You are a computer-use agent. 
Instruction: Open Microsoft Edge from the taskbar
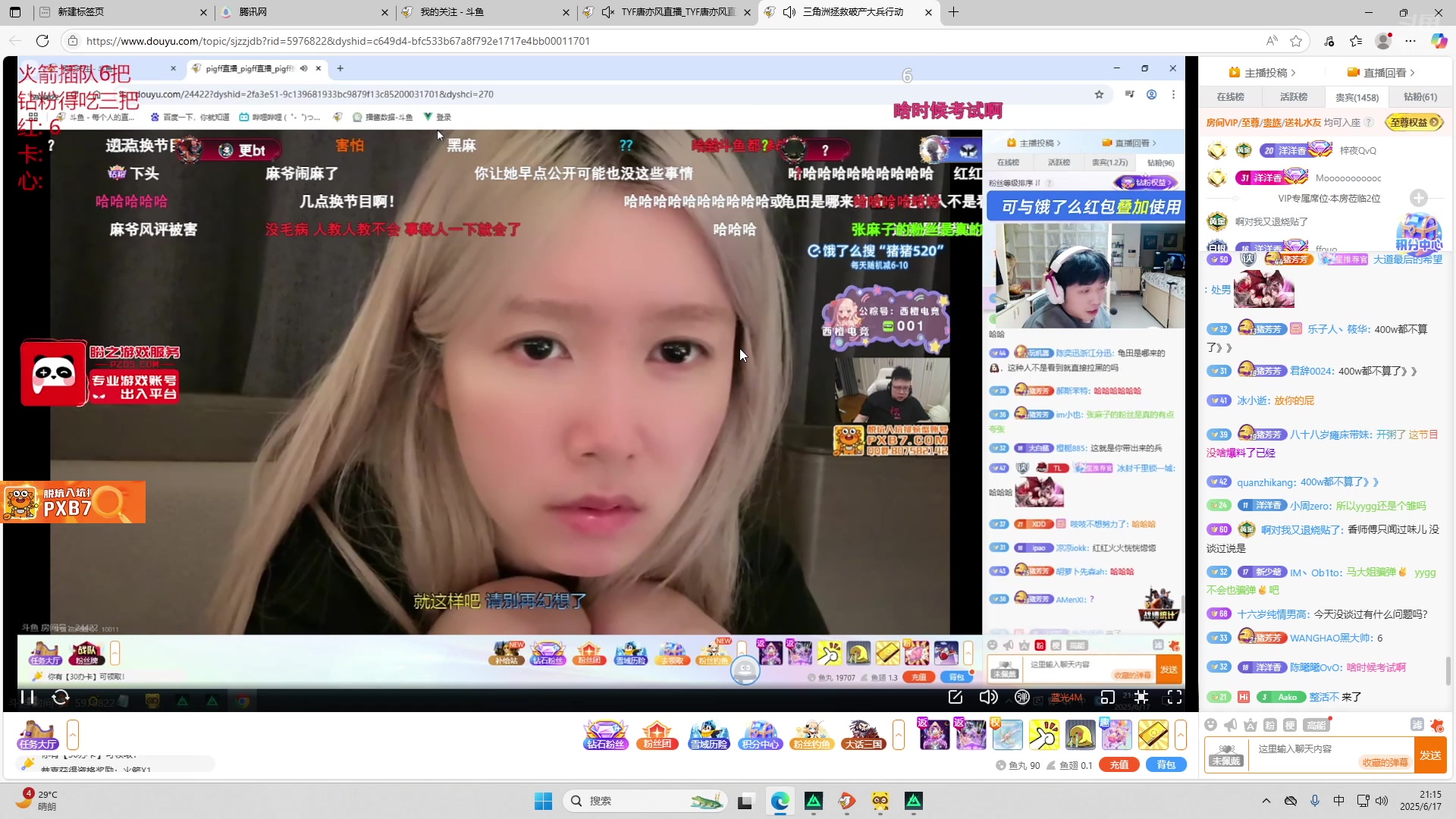point(780,801)
